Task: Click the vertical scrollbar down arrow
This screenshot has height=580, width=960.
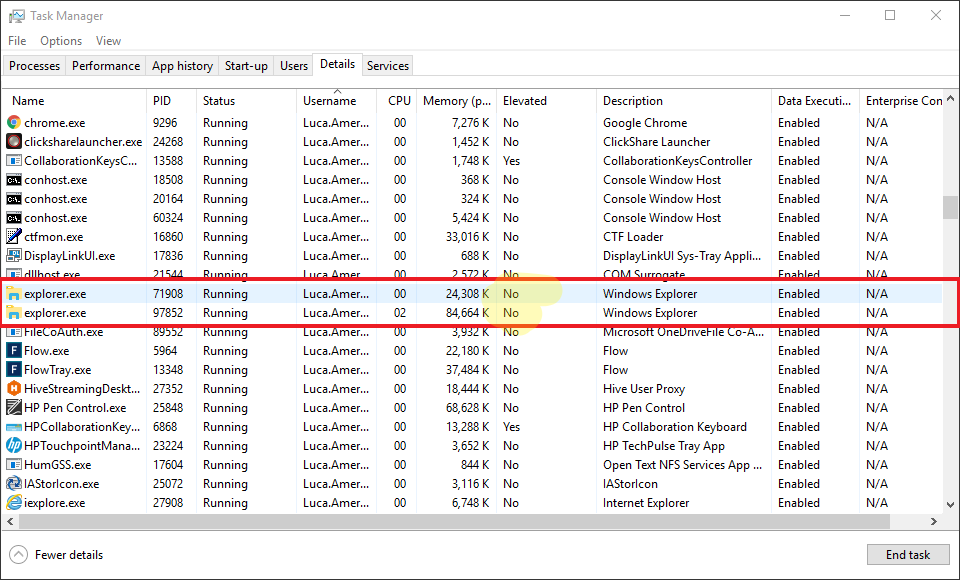Action: (x=950, y=505)
